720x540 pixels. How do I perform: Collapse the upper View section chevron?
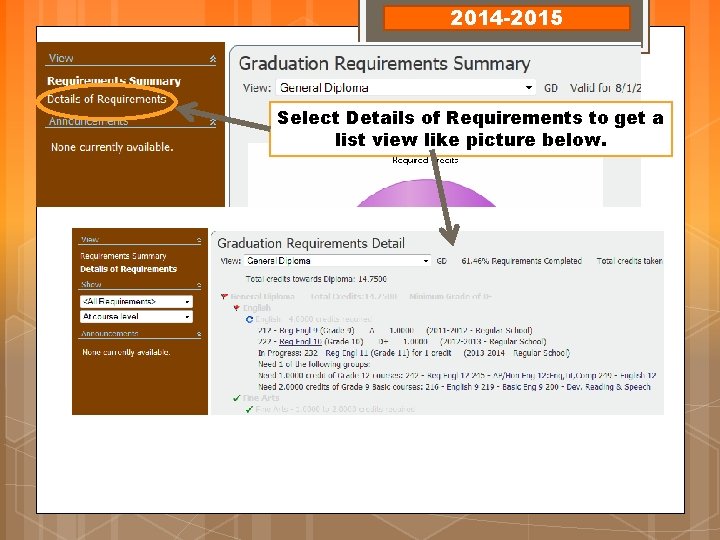tap(213, 59)
